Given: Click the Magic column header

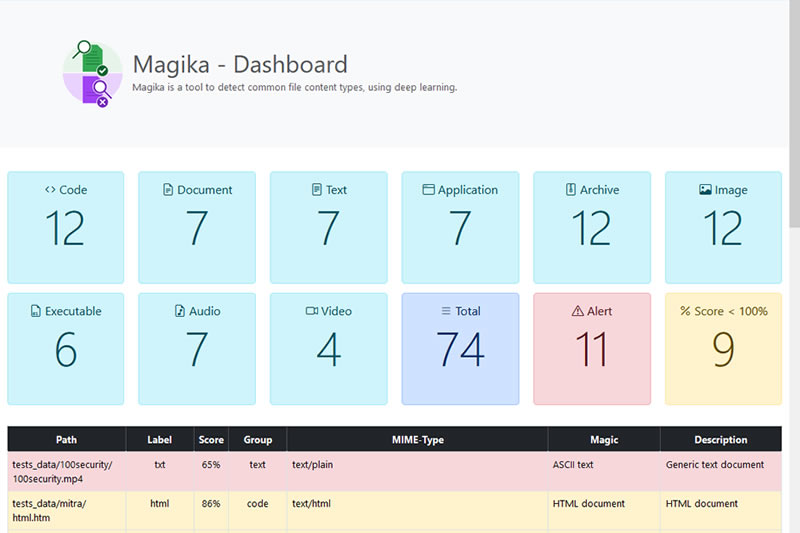Looking at the screenshot, I should 604,440.
